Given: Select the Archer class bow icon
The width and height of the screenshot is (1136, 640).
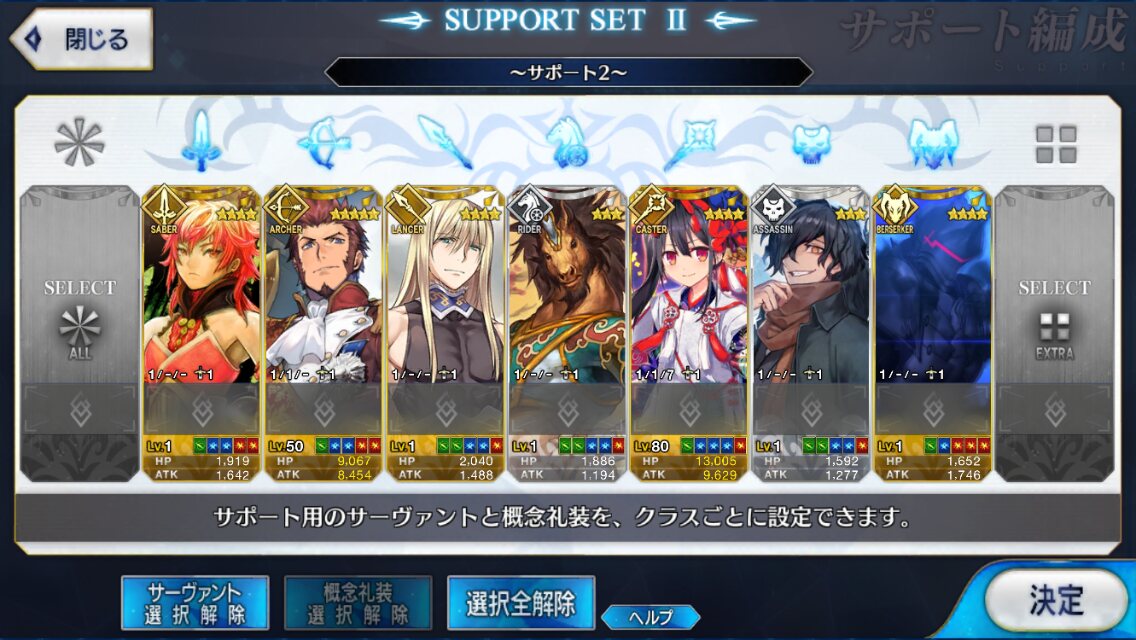Looking at the screenshot, I should pyautogui.click(x=324, y=142).
